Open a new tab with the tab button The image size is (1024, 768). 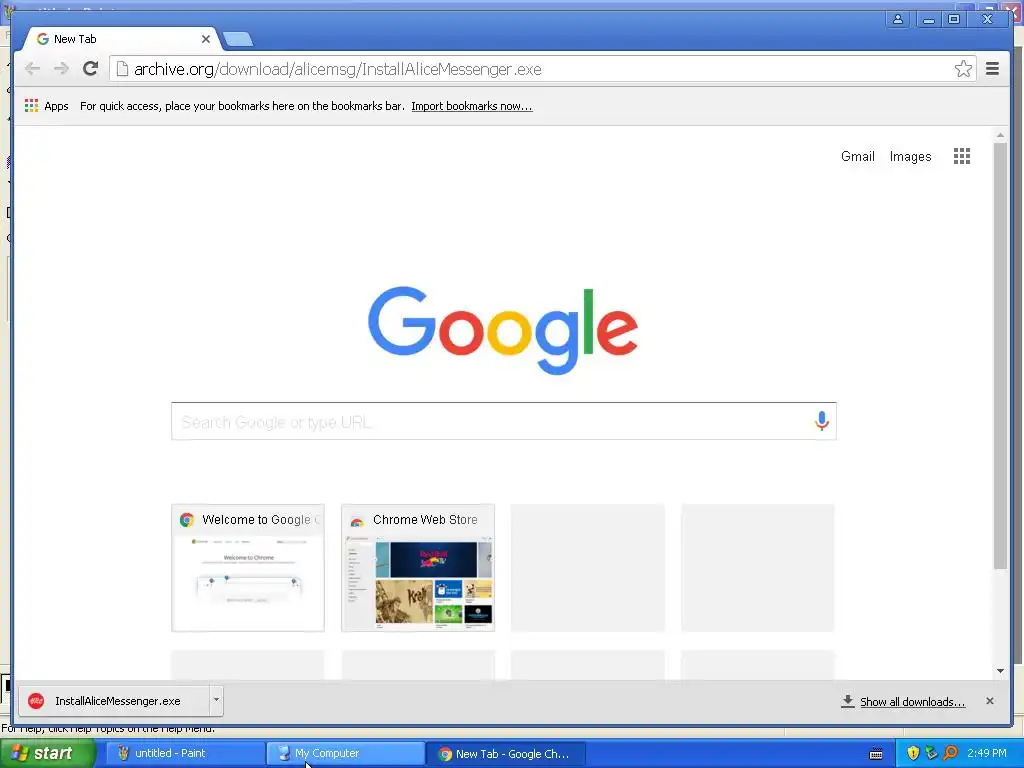click(238, 40)
